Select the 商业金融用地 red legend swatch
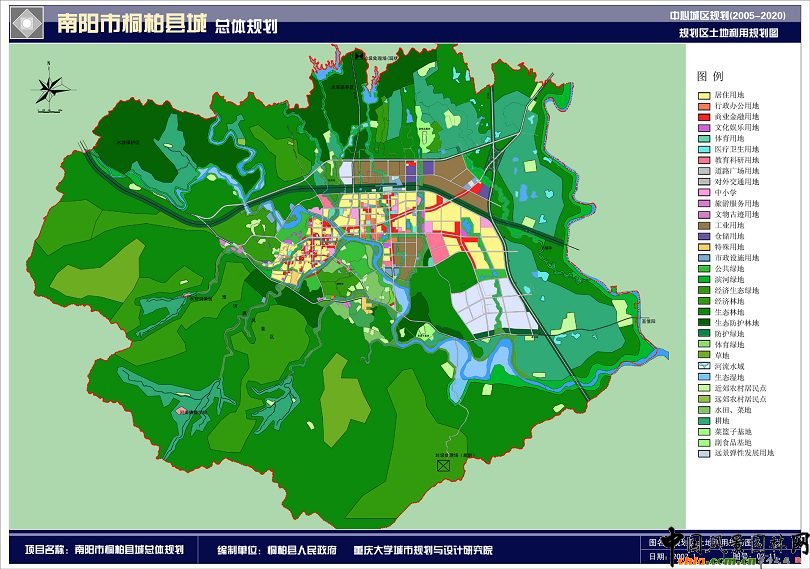Image resolution: width=810 pixels, height=569 pixels. tap(704, 116)
